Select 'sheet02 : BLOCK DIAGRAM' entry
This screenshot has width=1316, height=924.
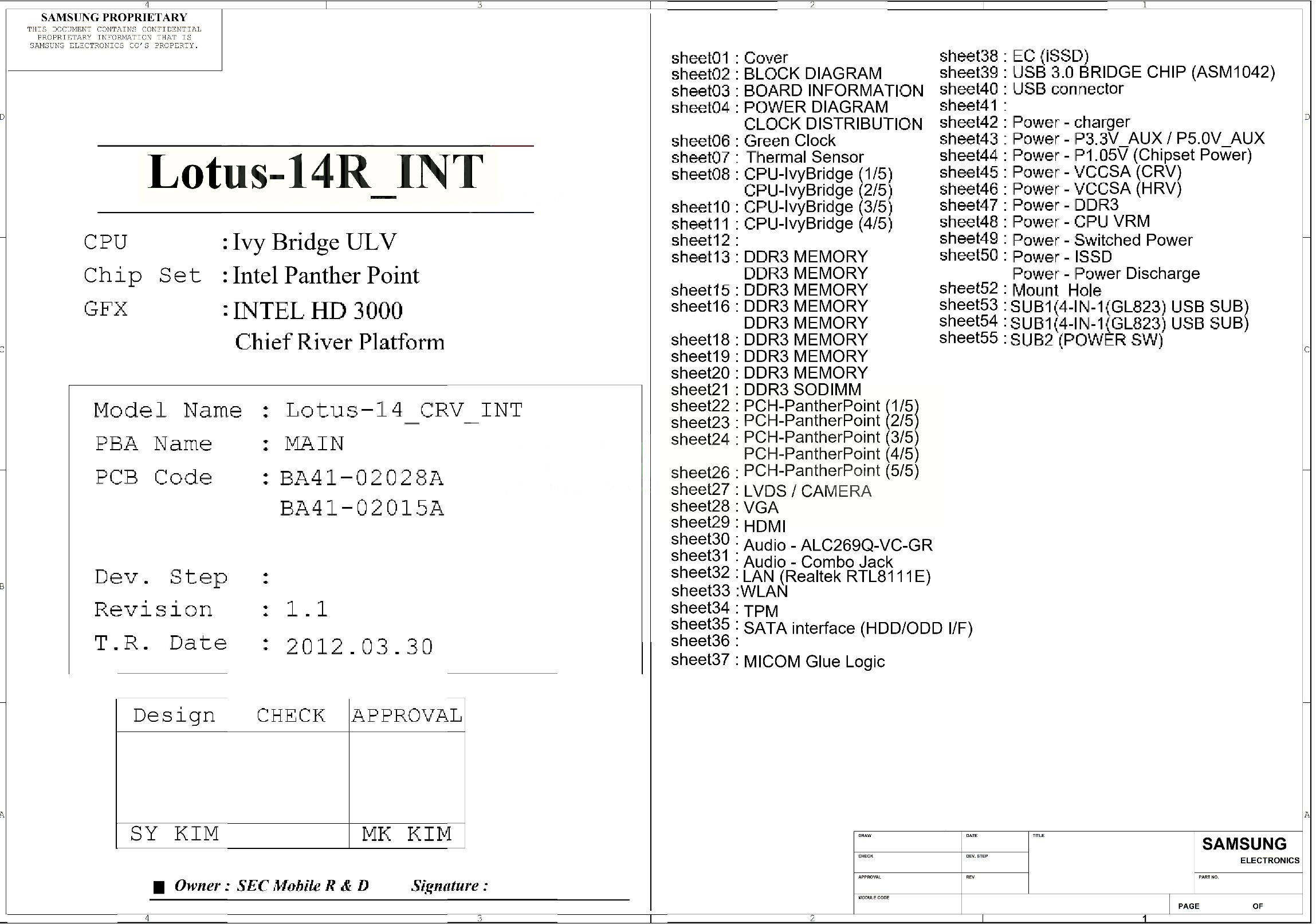(777, 74)
